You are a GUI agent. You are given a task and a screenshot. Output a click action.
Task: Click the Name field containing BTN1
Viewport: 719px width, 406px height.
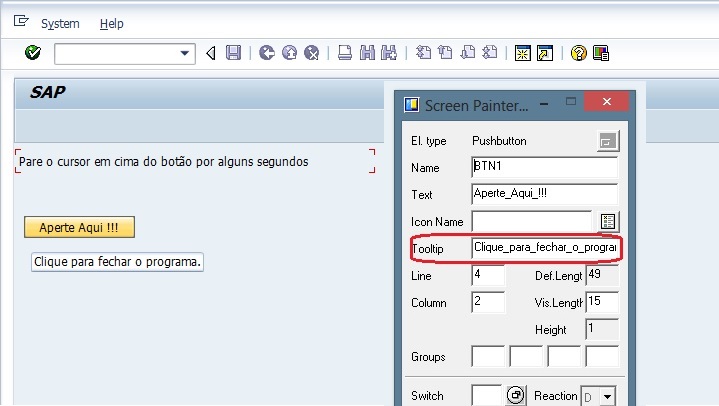(544, 167)
